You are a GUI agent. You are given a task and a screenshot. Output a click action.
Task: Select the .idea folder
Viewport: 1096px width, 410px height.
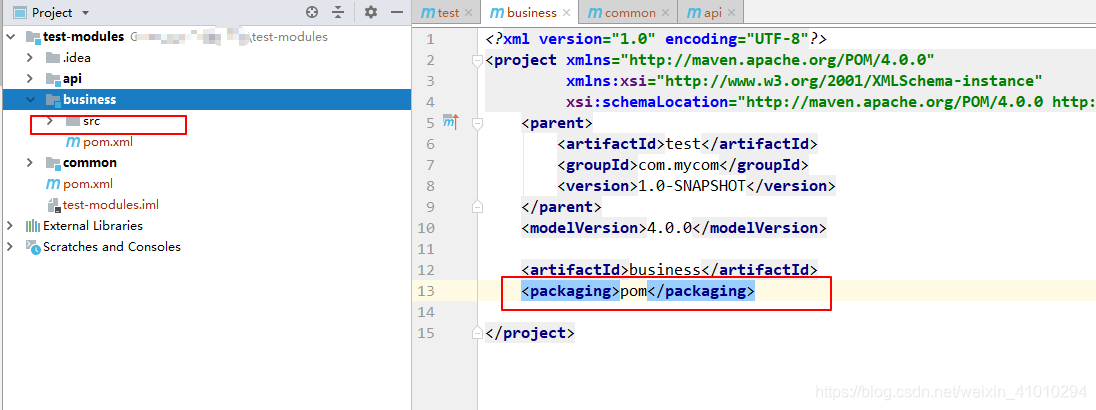coord(77,57)
